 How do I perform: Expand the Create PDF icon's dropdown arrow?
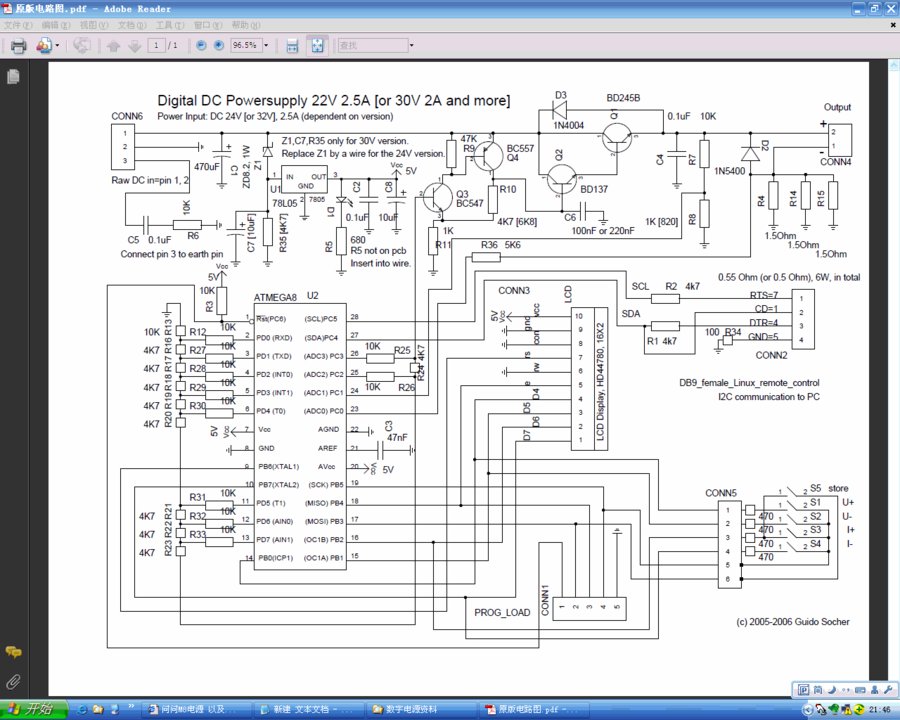58,45
